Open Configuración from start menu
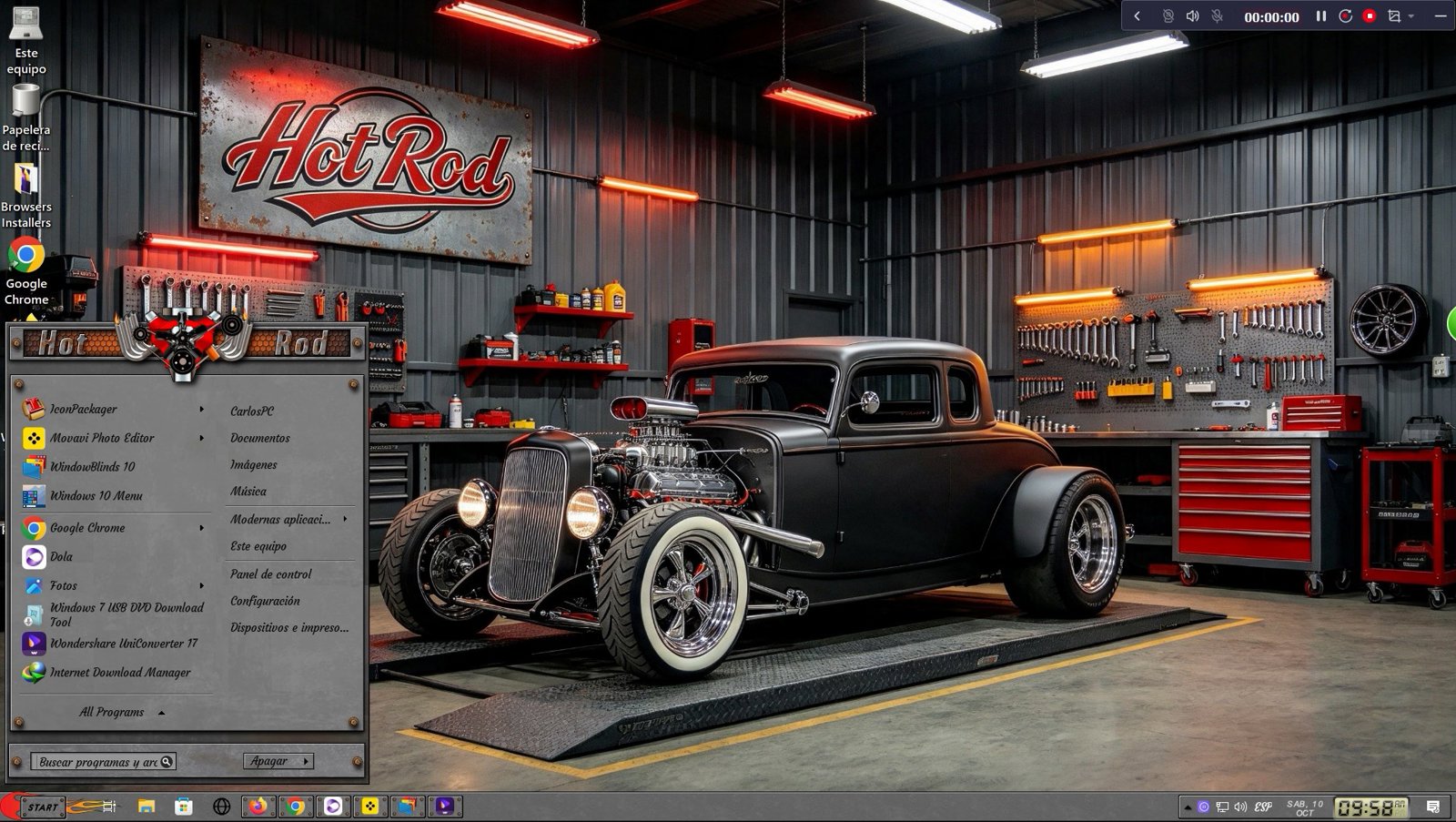Viewport: 1456px width, 822px height. coord(265,601)
